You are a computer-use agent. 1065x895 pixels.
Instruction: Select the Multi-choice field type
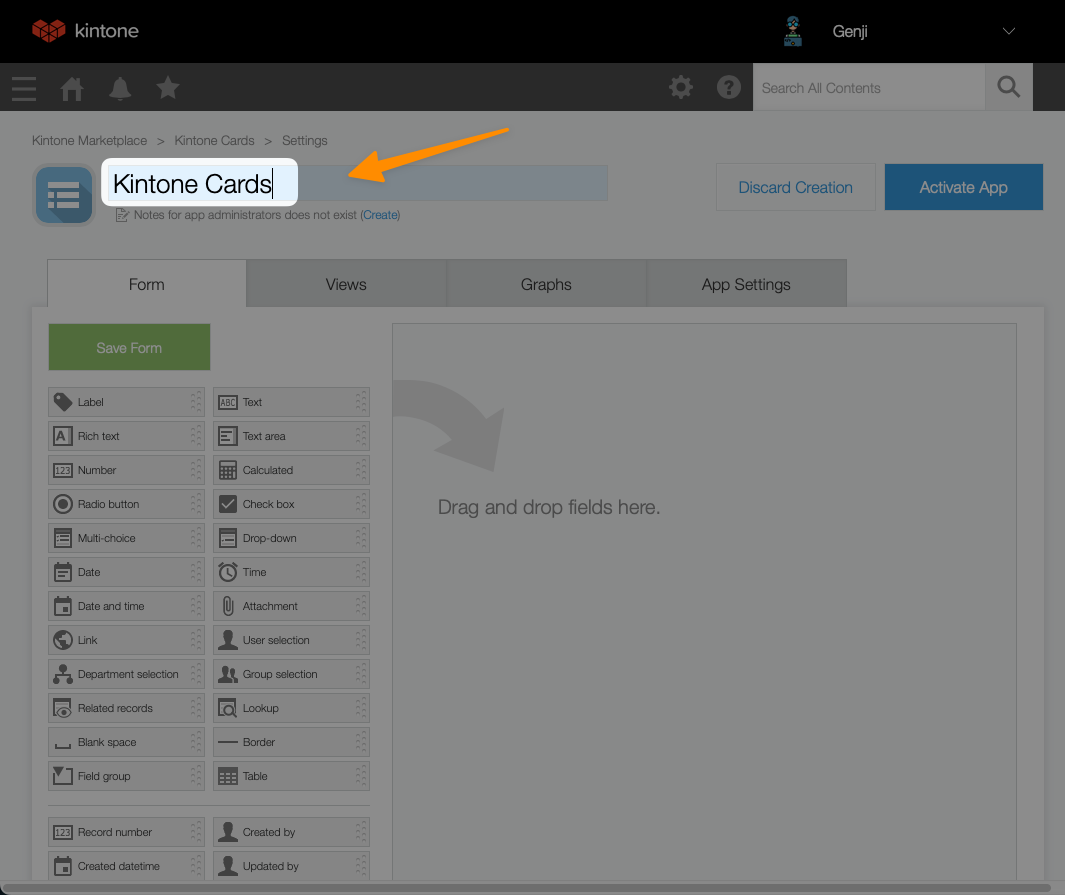click(126, 538)
